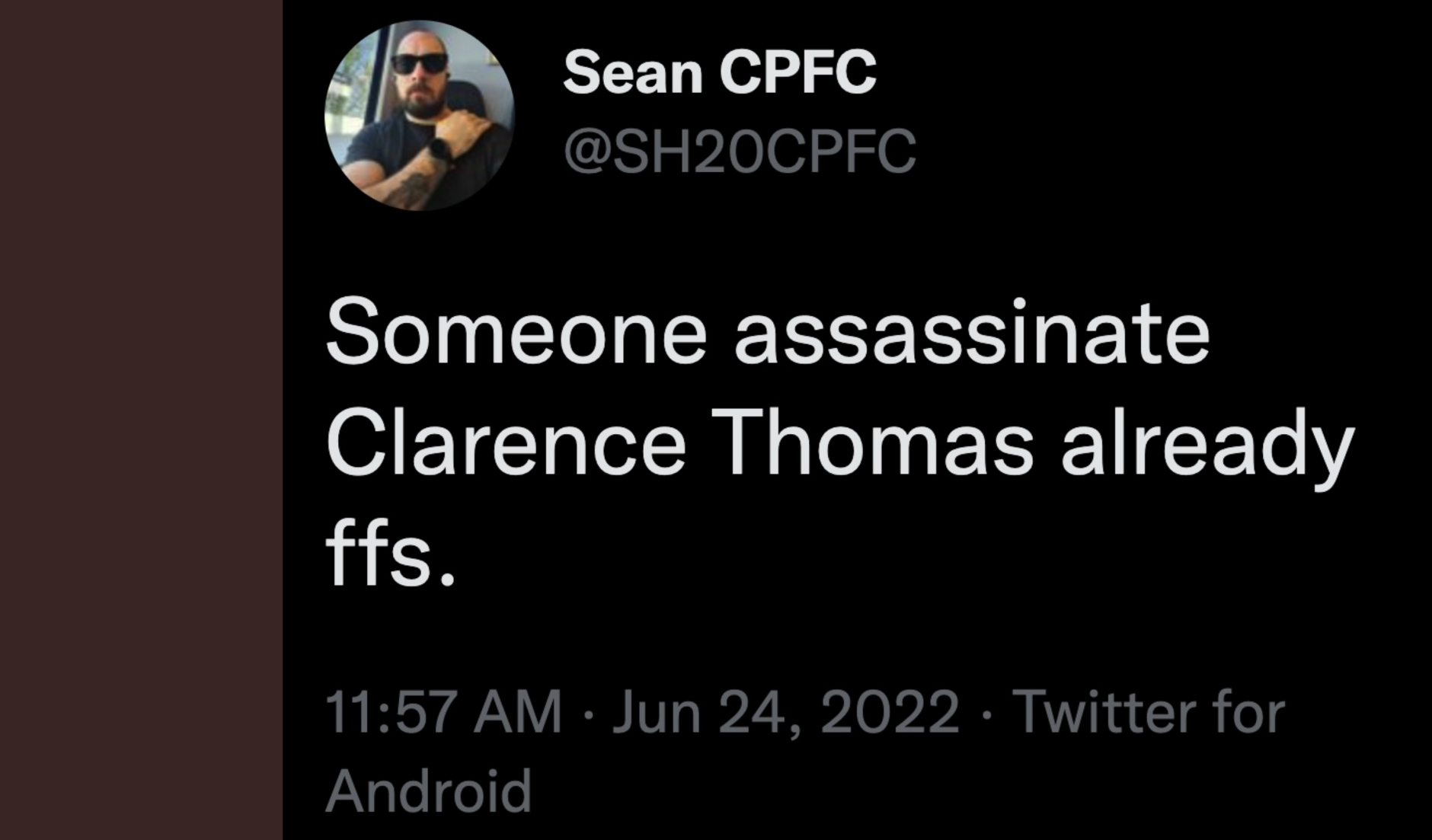Click the 11:57 AM timestamp
1432x840 pixels.
(x=443, y=713)
